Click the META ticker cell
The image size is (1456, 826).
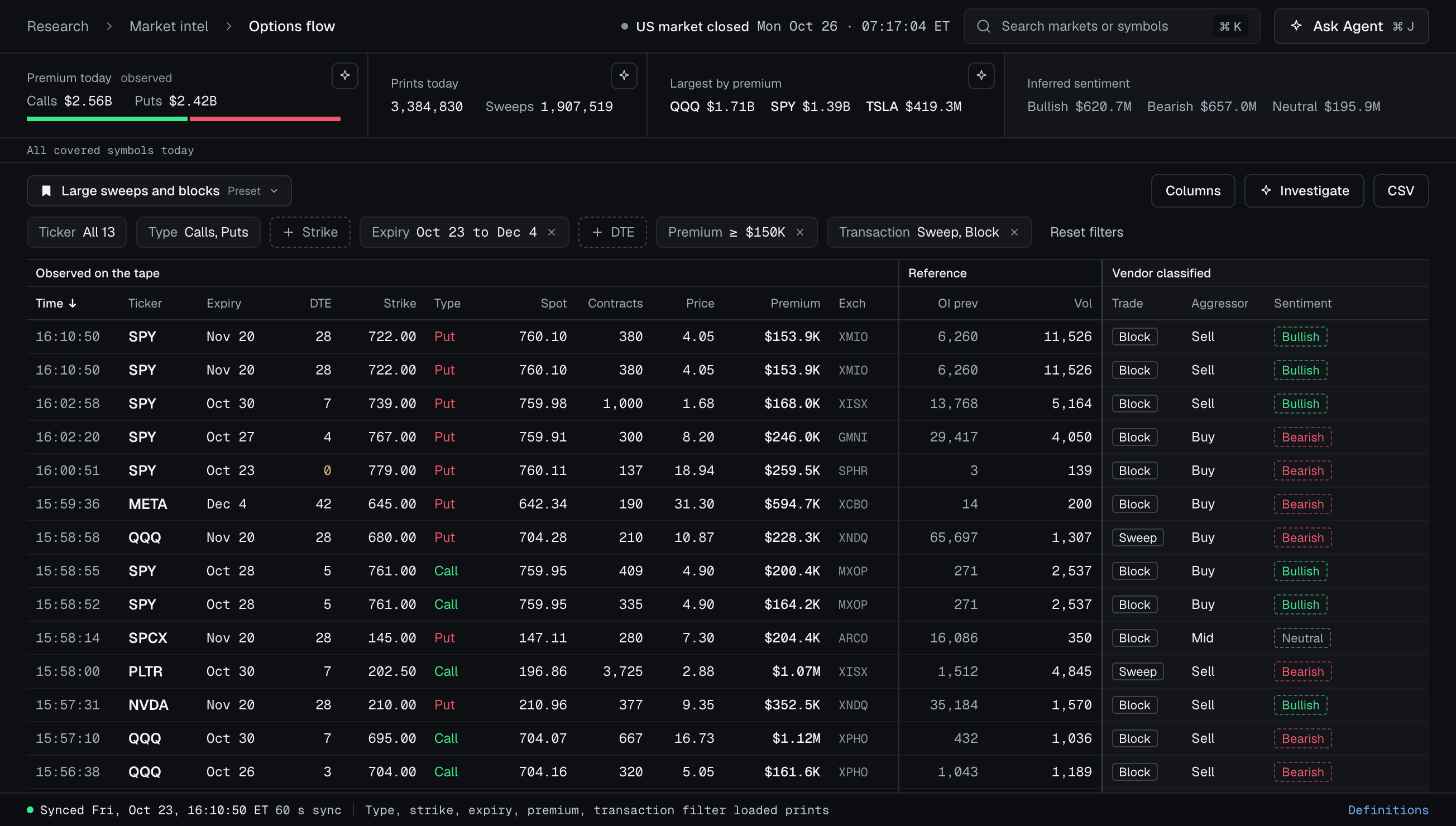pyautogui.click(x=148, y=504)
